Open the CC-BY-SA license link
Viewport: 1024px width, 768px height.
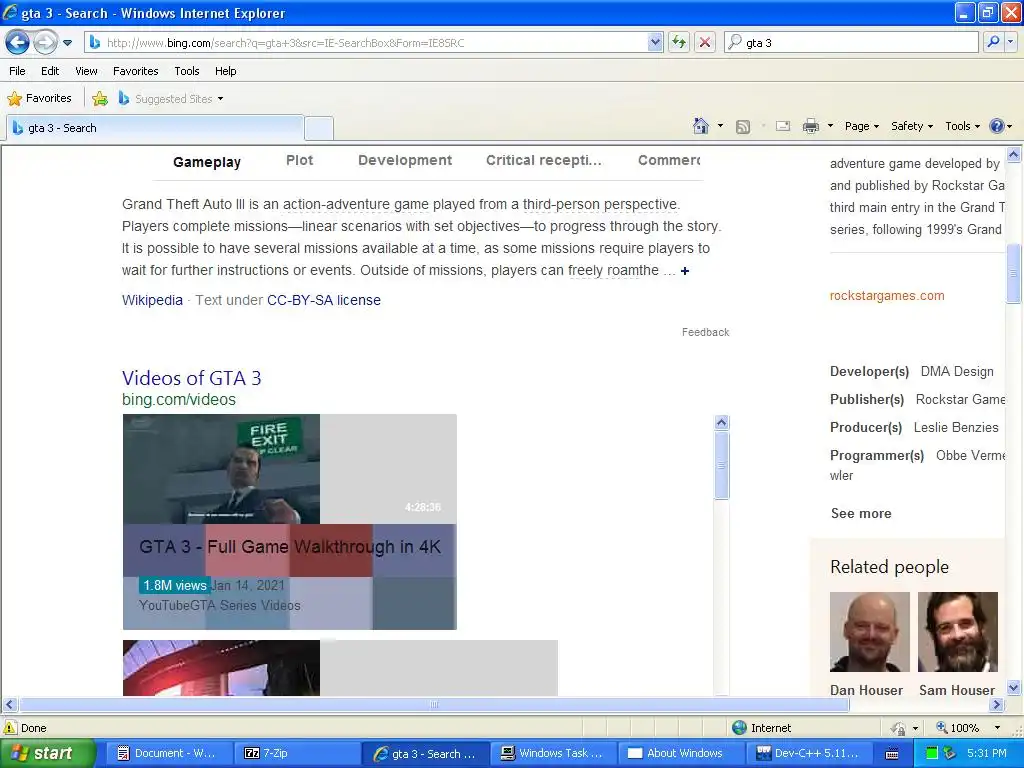click(x=324, y=300)
